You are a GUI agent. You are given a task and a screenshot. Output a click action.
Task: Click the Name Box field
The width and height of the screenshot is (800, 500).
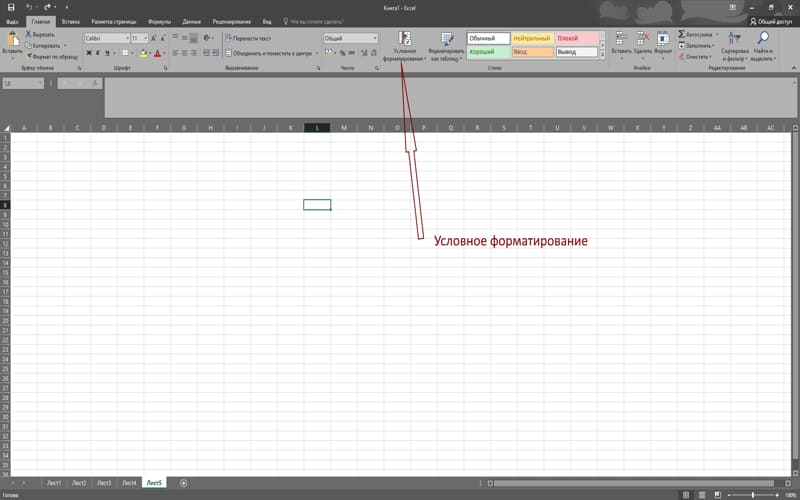pos(23,84)
